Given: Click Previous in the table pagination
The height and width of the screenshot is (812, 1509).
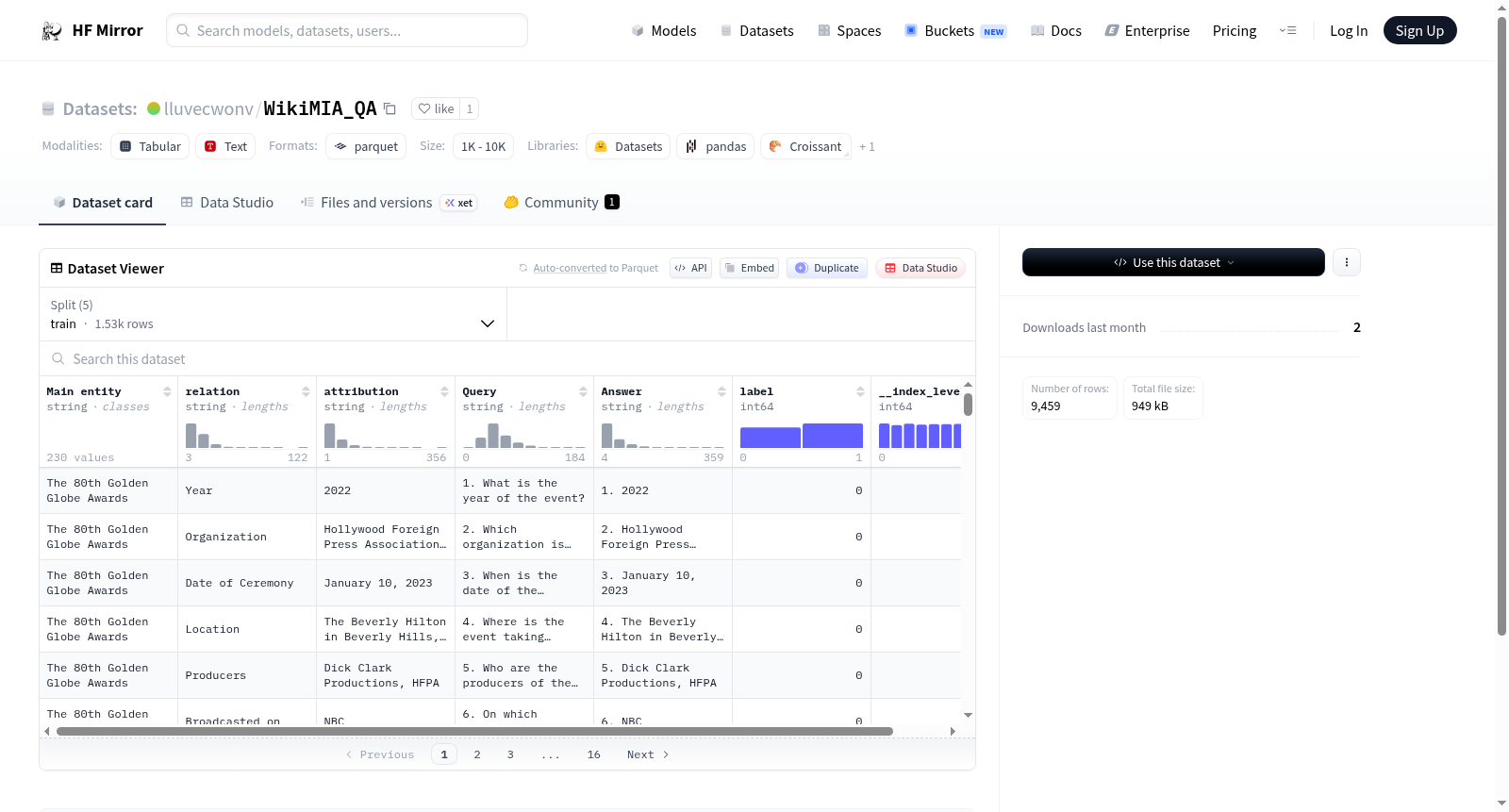Looking at the screenshot, I should (380, 754).
